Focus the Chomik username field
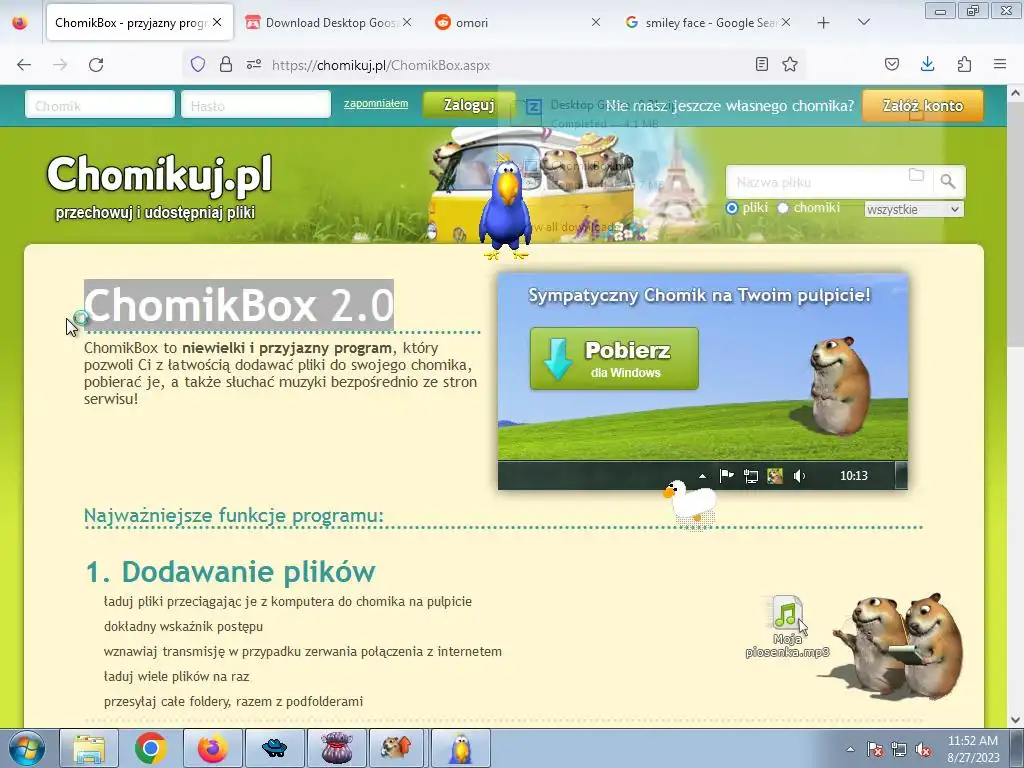Viewport: 1024px width, 768px height. point(100,104)
